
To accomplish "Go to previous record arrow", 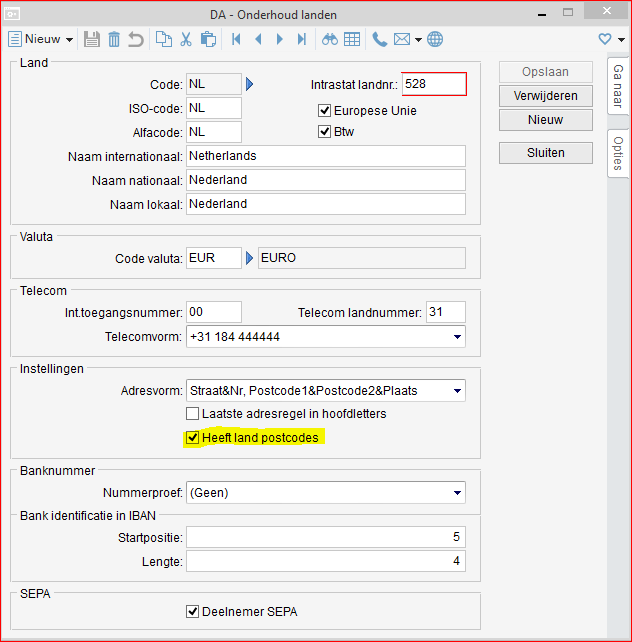I will (258, 39).
